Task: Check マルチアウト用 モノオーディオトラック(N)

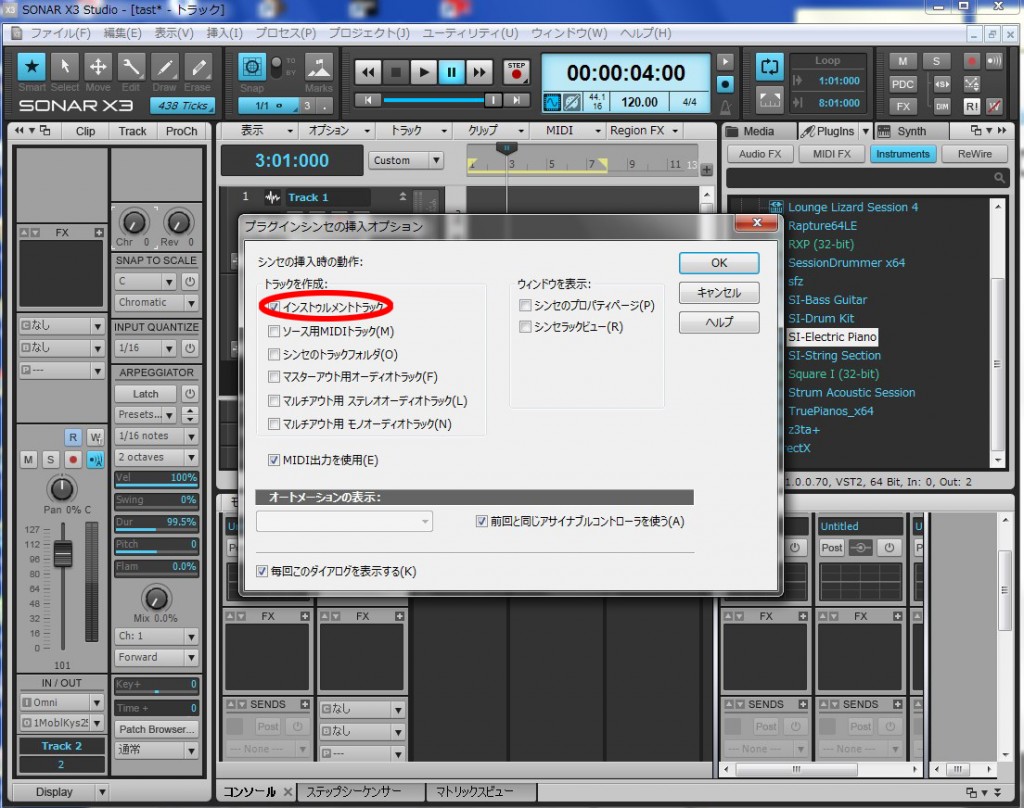Action: [274, 424]
